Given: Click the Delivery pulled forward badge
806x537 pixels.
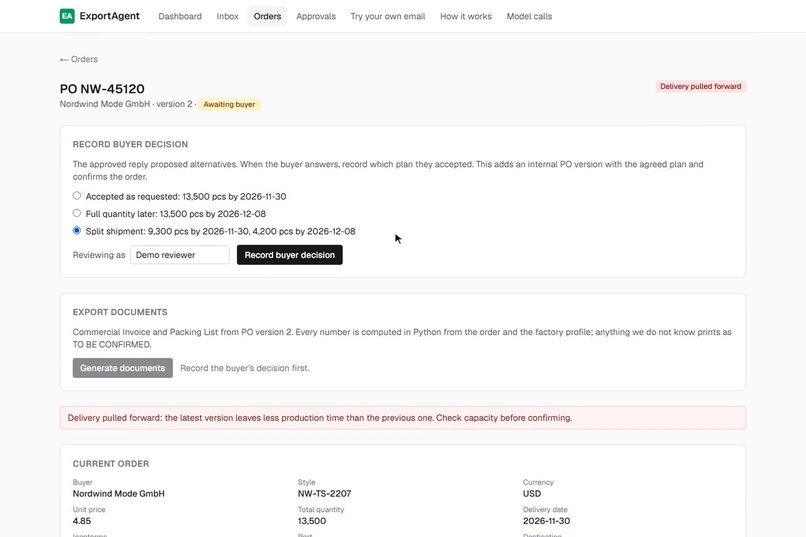Looking at the screenshot, I should [700, 86].
